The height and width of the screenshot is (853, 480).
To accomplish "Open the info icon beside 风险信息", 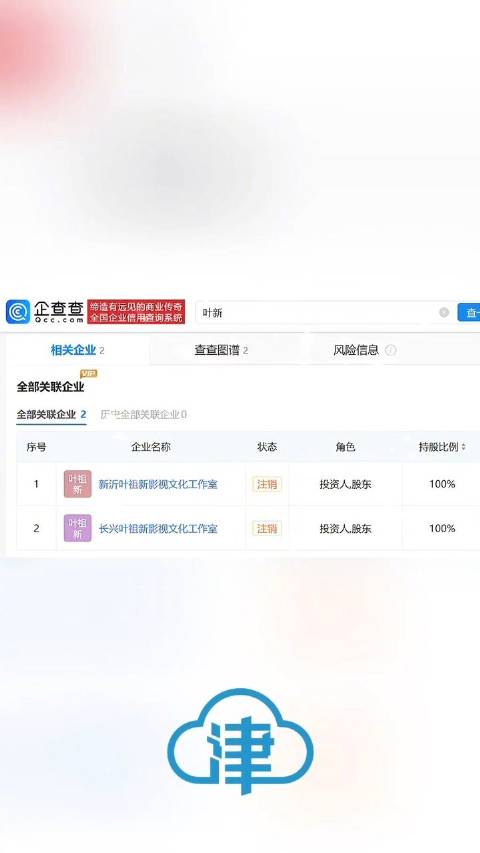I will [390, 350].
